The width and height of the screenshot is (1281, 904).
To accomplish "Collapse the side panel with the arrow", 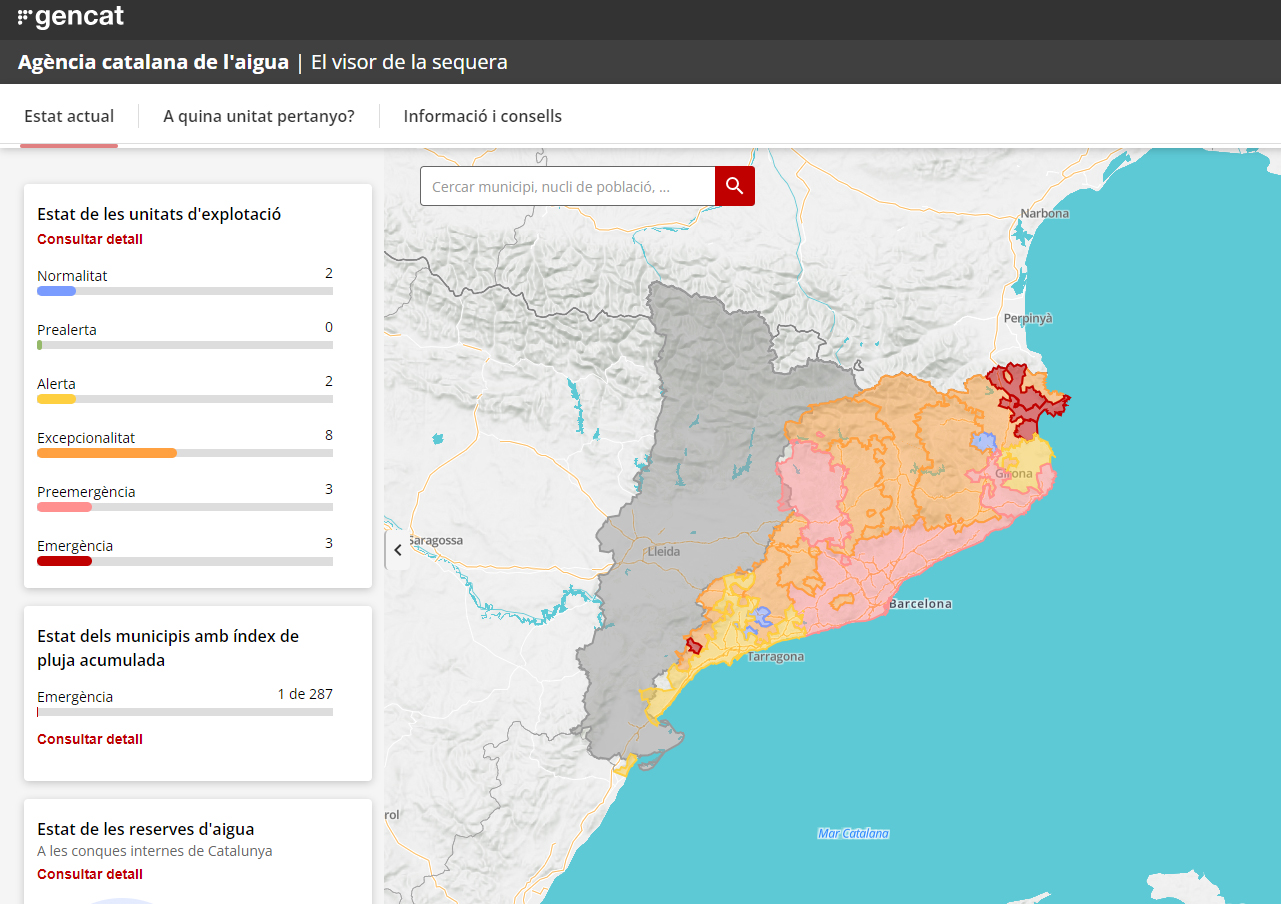I will click(x=397, y=550).
